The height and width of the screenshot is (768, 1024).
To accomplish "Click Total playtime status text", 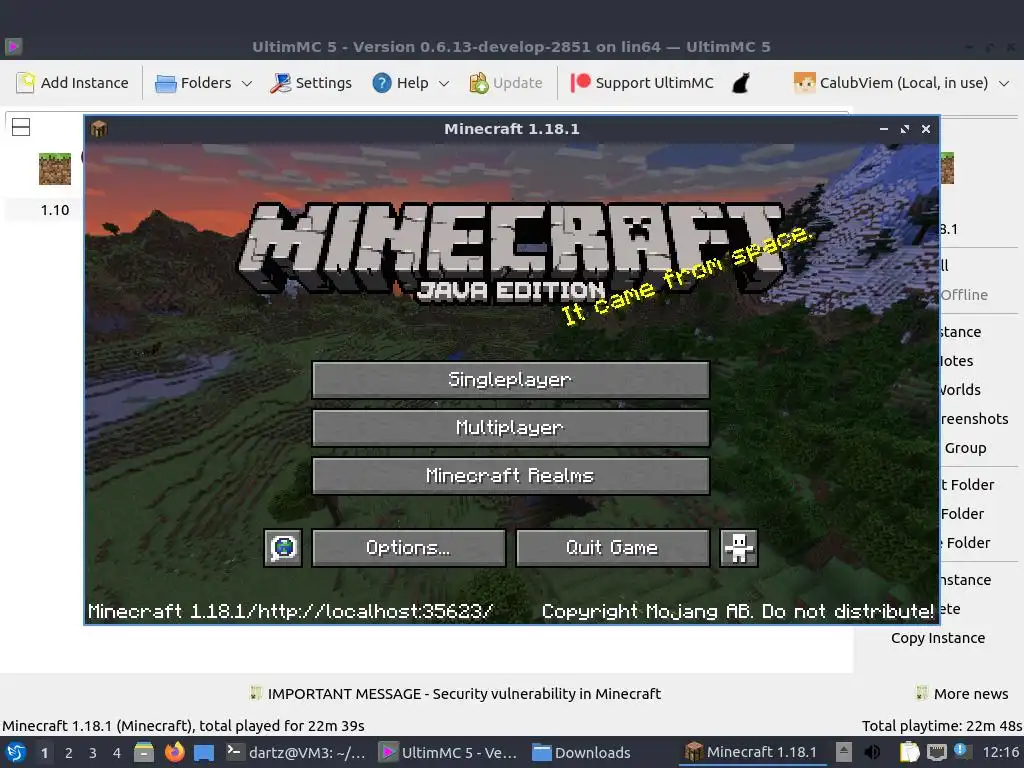I will (941, 726).
